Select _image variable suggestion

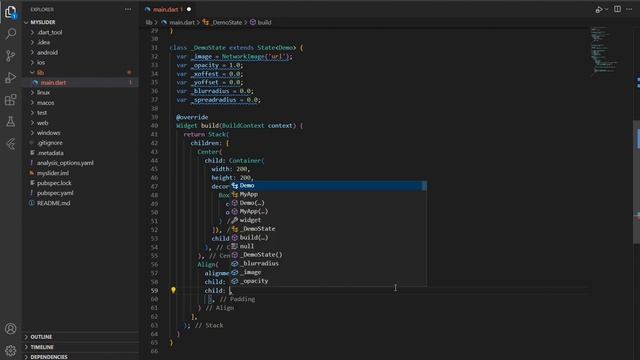click(x=327, y=272)
